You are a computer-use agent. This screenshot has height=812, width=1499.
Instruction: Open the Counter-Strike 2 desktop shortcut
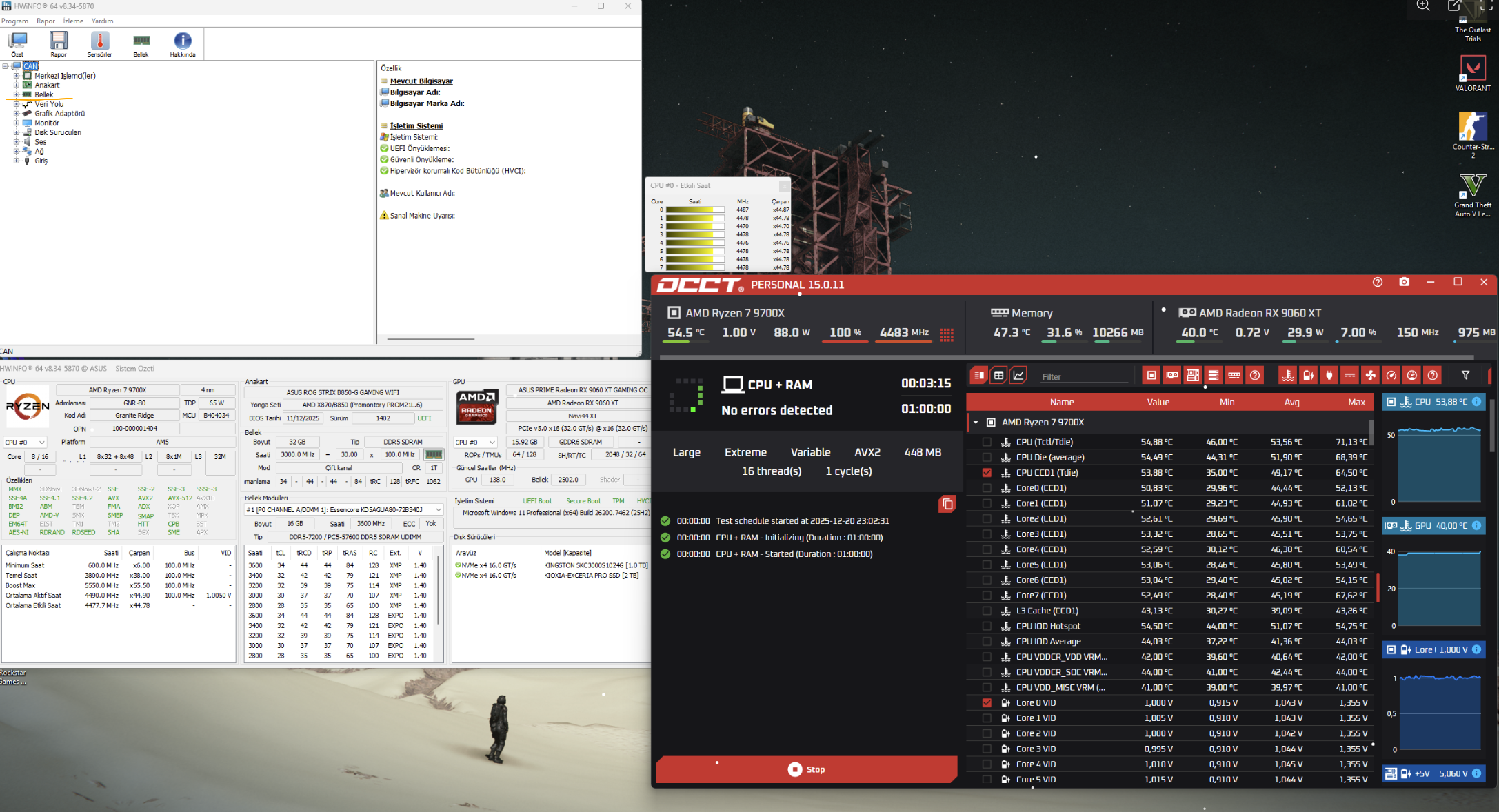[x=1473, y=134]
